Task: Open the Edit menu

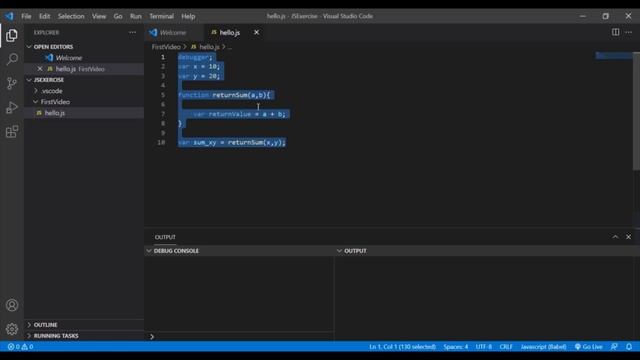Action: coord(44,16)
